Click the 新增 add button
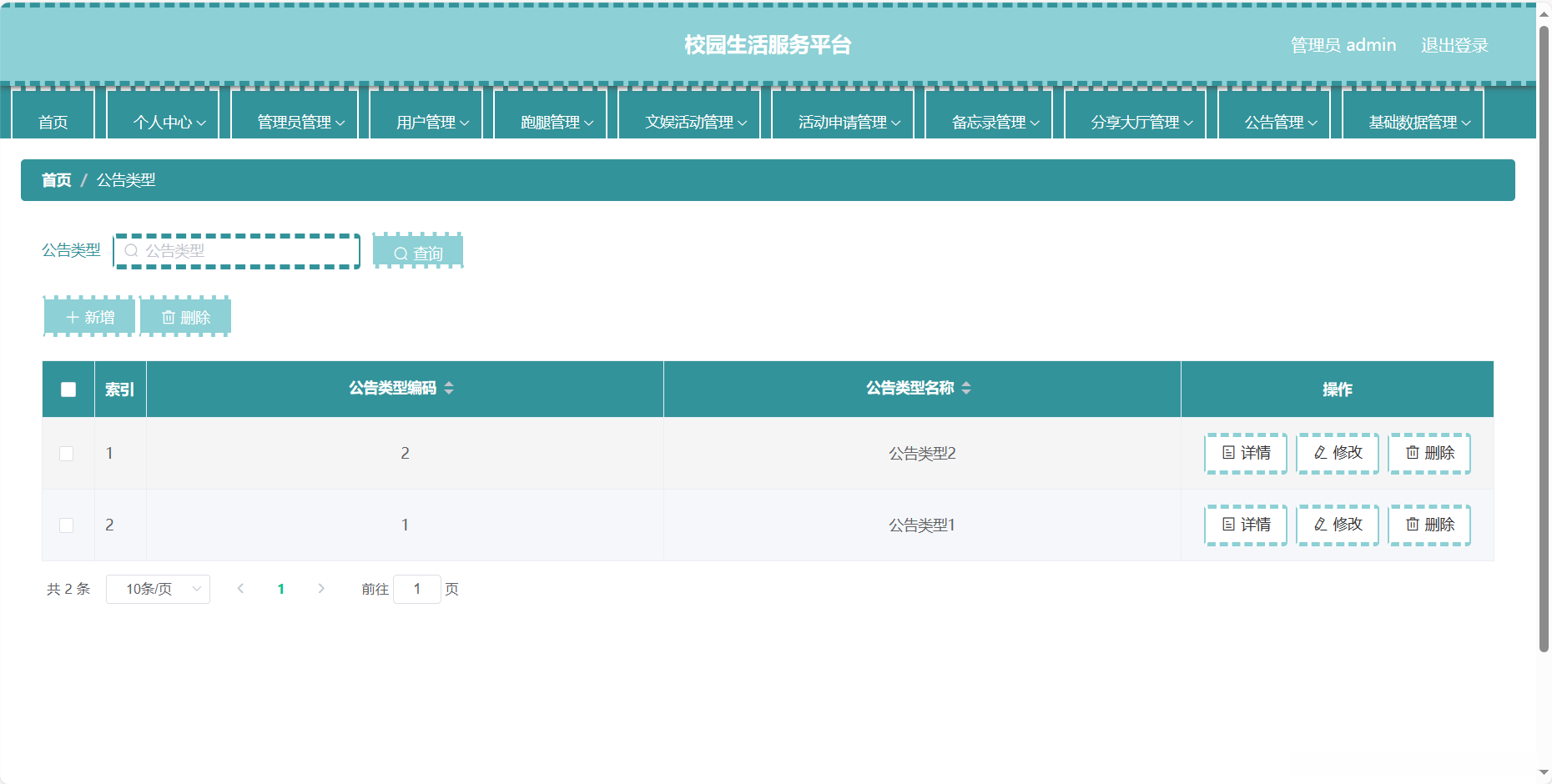The height and width of the screenshot is (784, 1552). (x=89, y=317)
